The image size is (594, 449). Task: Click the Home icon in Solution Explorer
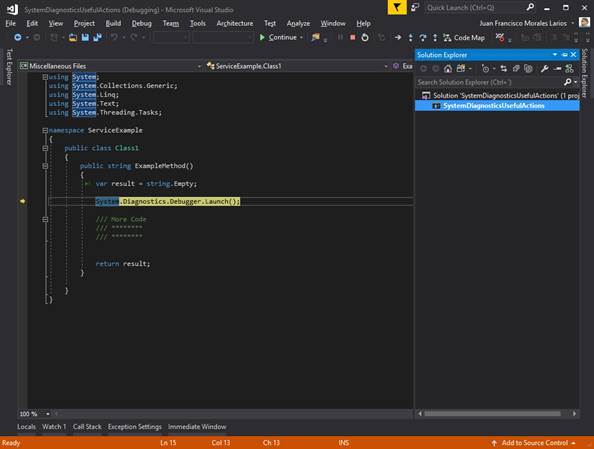[448, 69]
